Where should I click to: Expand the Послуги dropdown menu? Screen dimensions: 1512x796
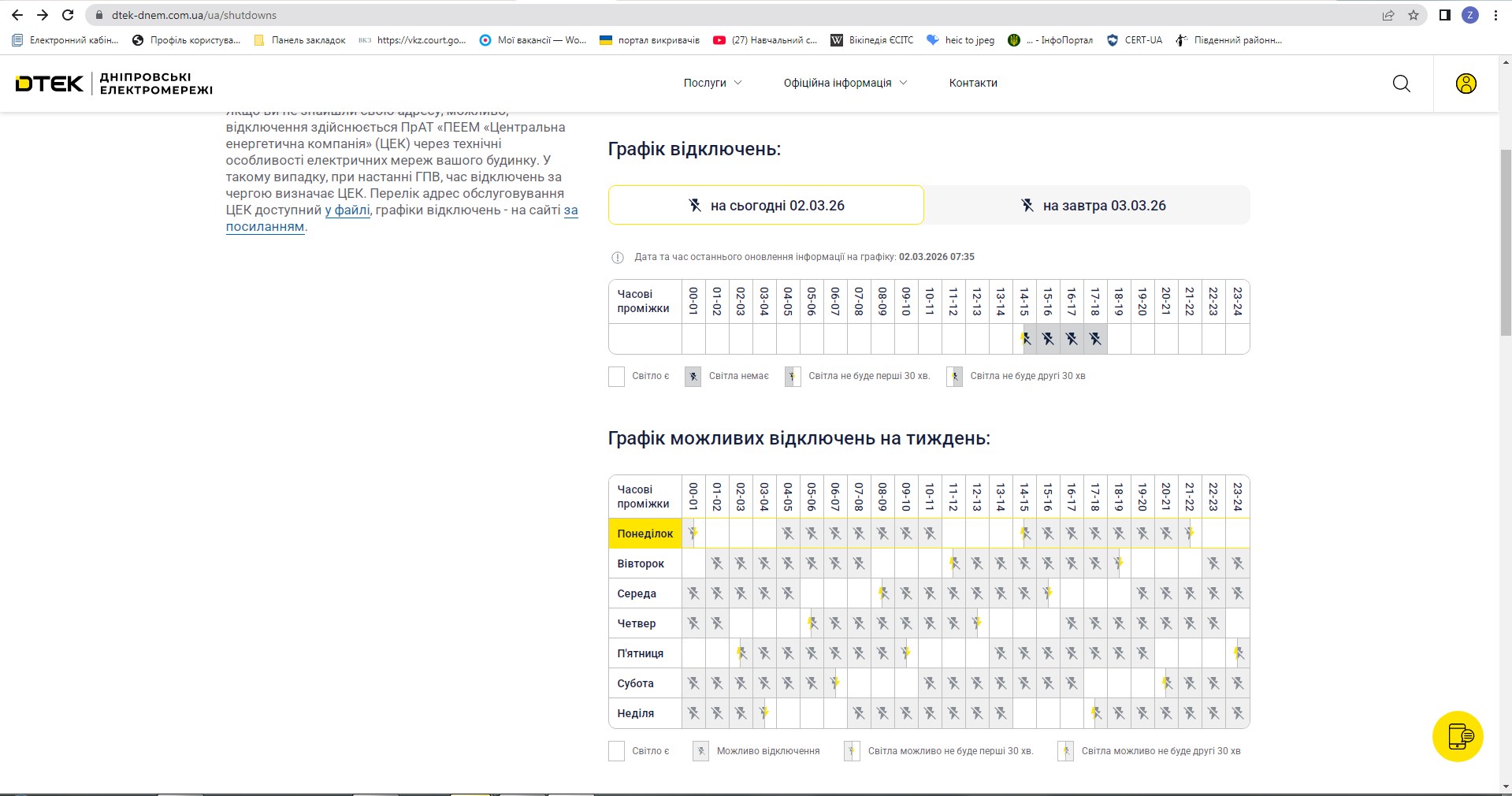(712, 83)
